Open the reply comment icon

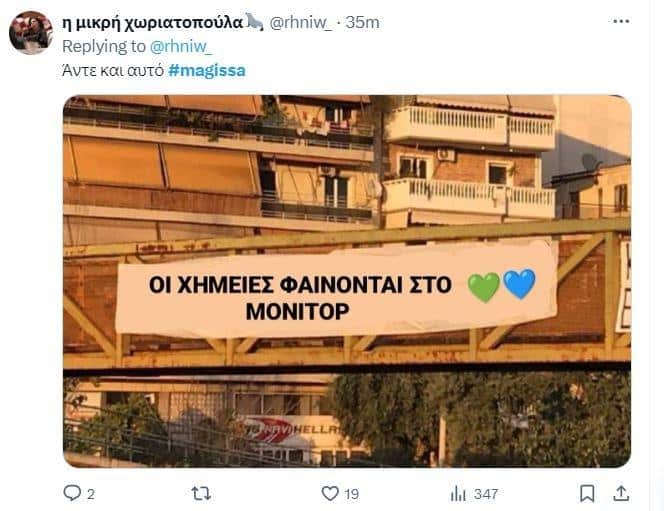coord(72,493)
